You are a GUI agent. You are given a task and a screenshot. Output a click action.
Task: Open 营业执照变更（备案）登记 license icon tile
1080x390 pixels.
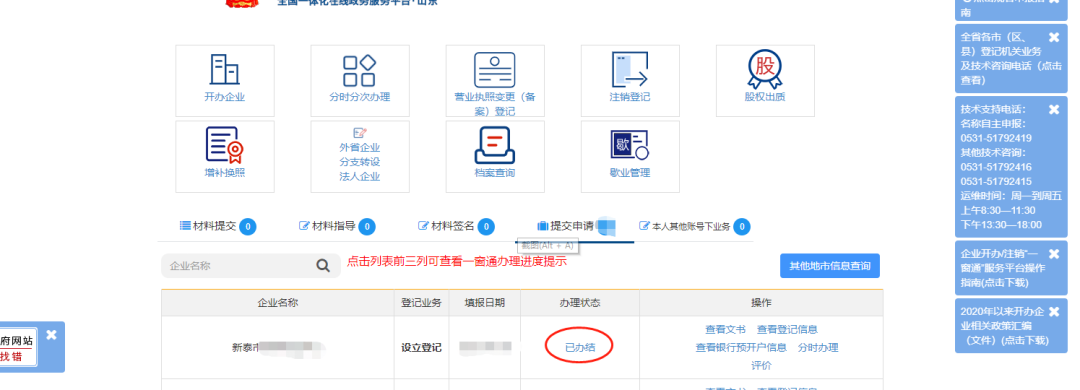(495, 81)
